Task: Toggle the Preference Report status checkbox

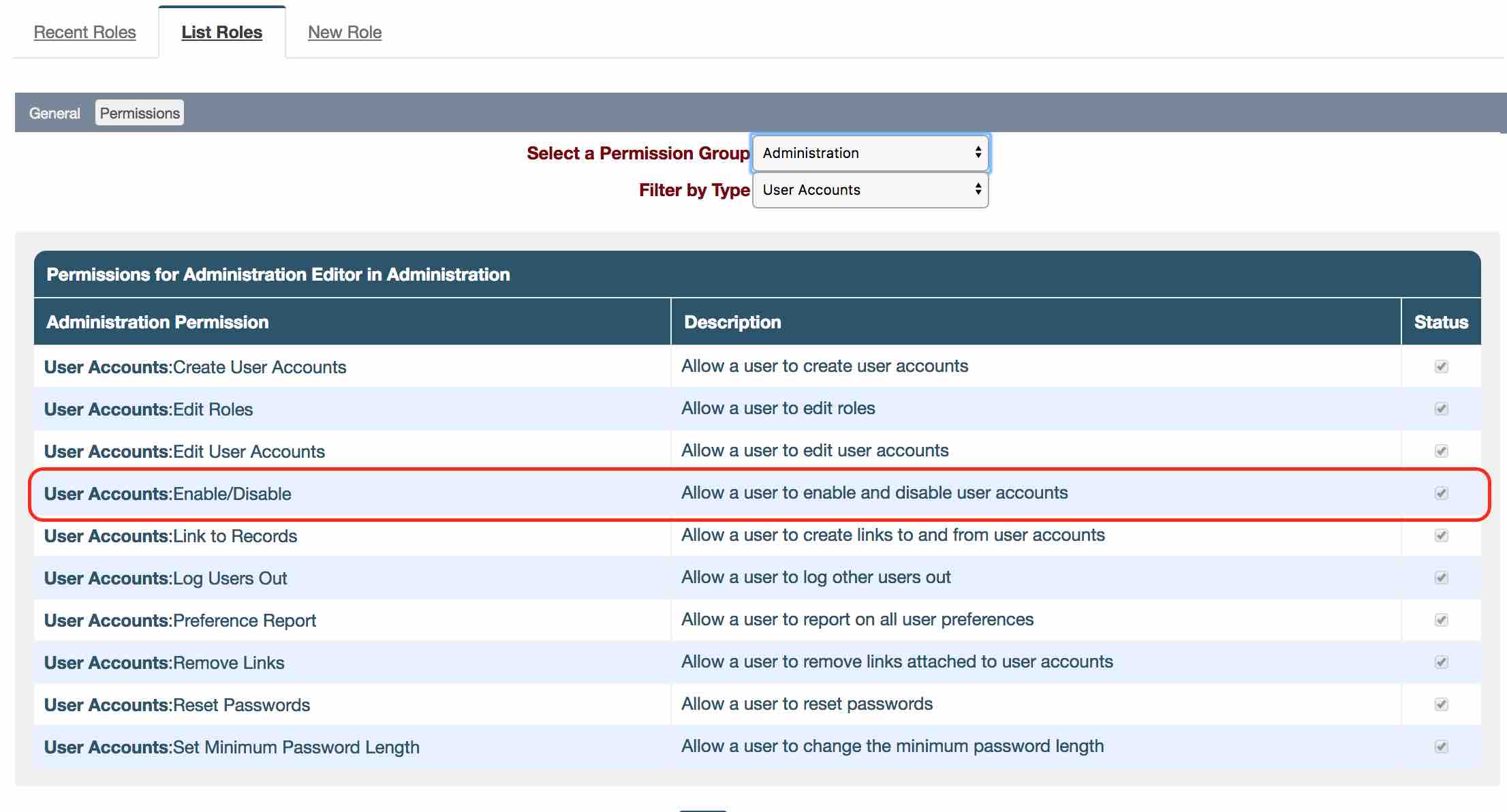Action: 1441,620
